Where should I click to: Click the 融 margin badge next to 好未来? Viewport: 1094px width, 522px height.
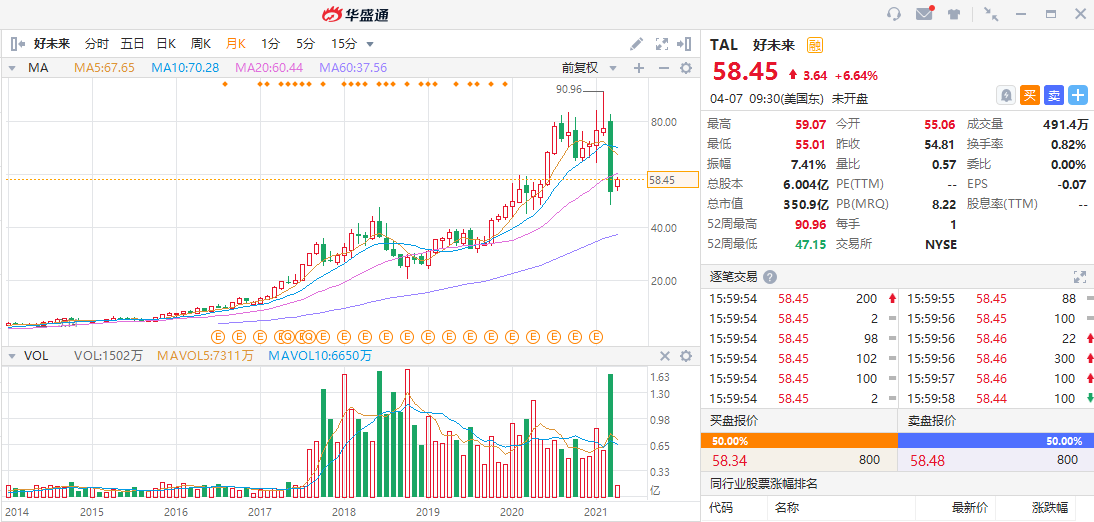[815, 46]
